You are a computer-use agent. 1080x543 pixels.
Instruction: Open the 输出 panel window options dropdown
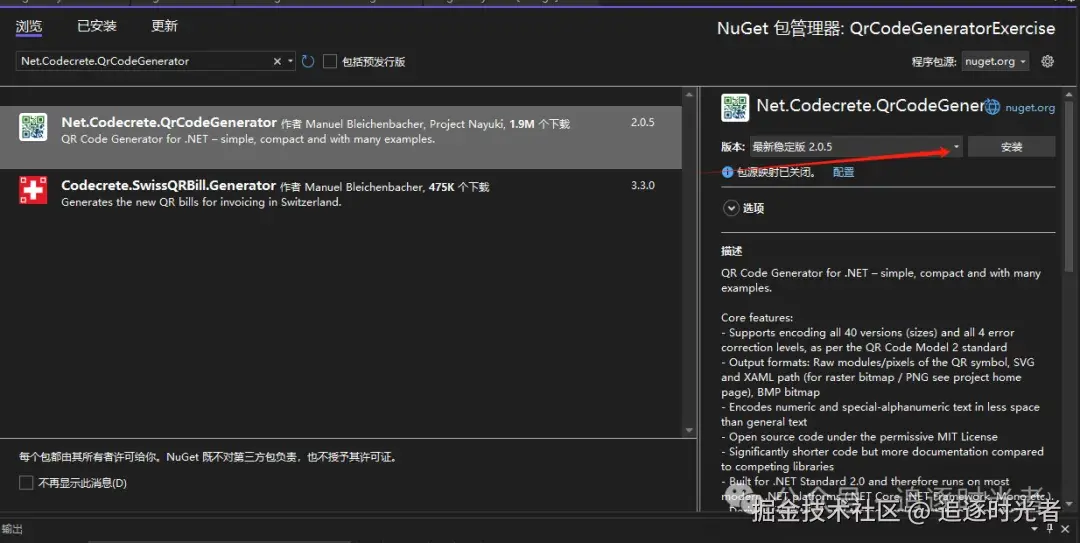tap(1035, 529)
